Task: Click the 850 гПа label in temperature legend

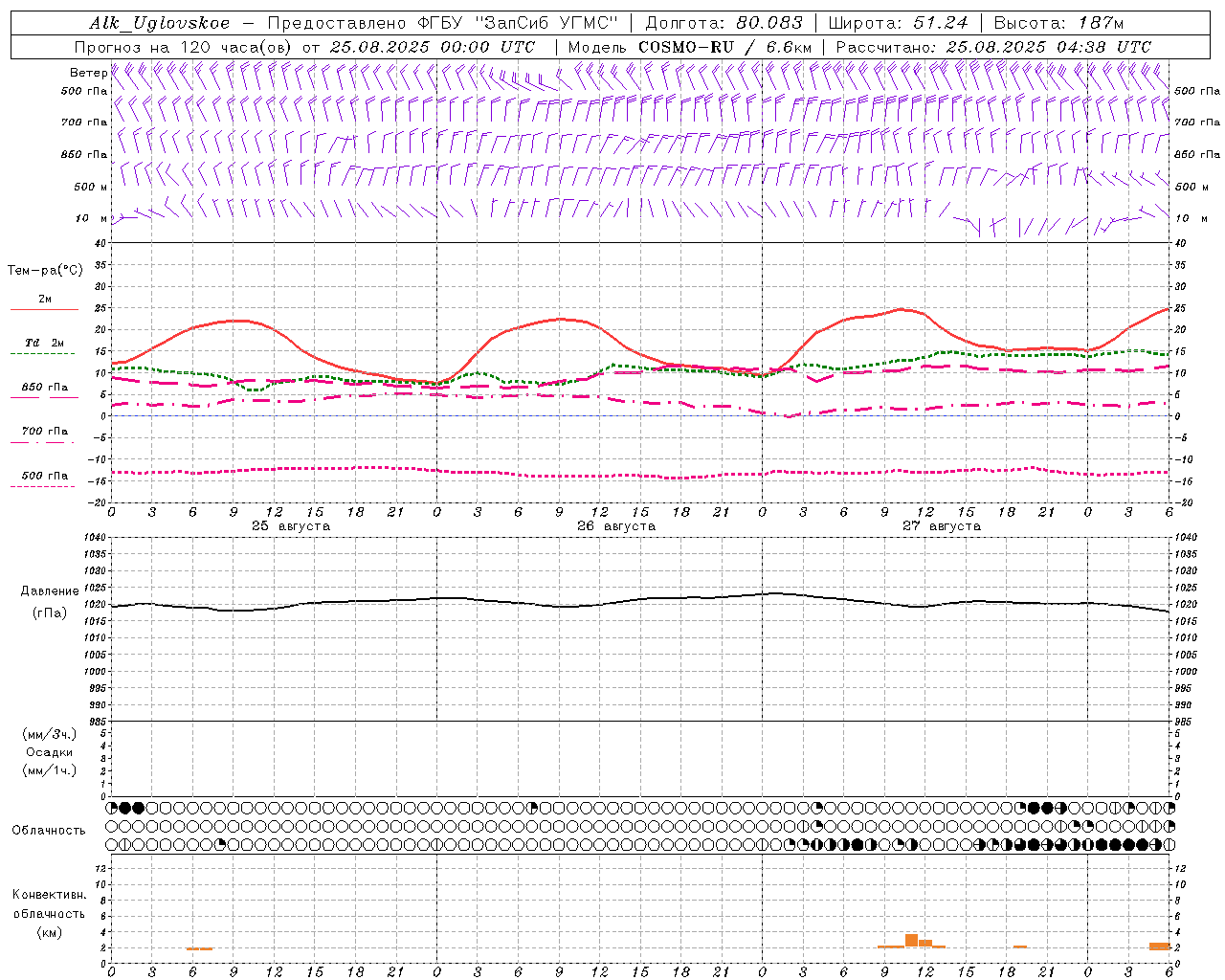Action: click(45, 388)
